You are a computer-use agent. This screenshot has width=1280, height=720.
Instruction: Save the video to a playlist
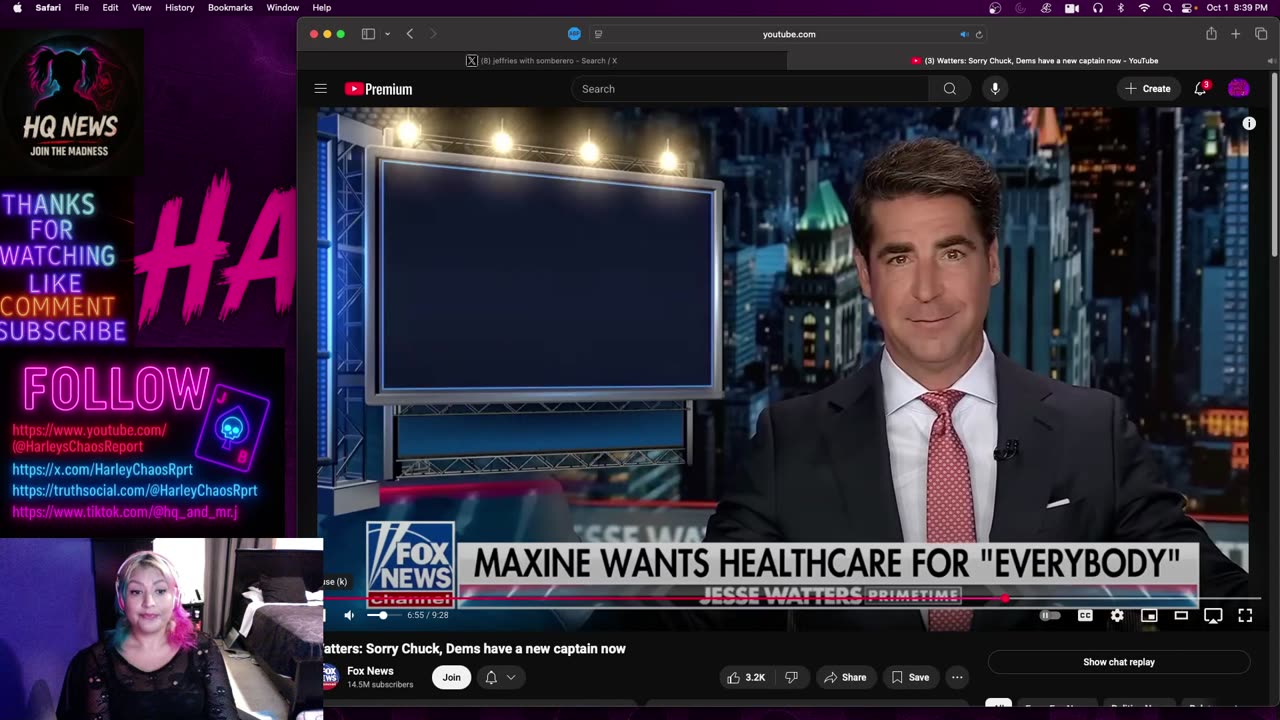pyautogui.click(x=910, y=677)
